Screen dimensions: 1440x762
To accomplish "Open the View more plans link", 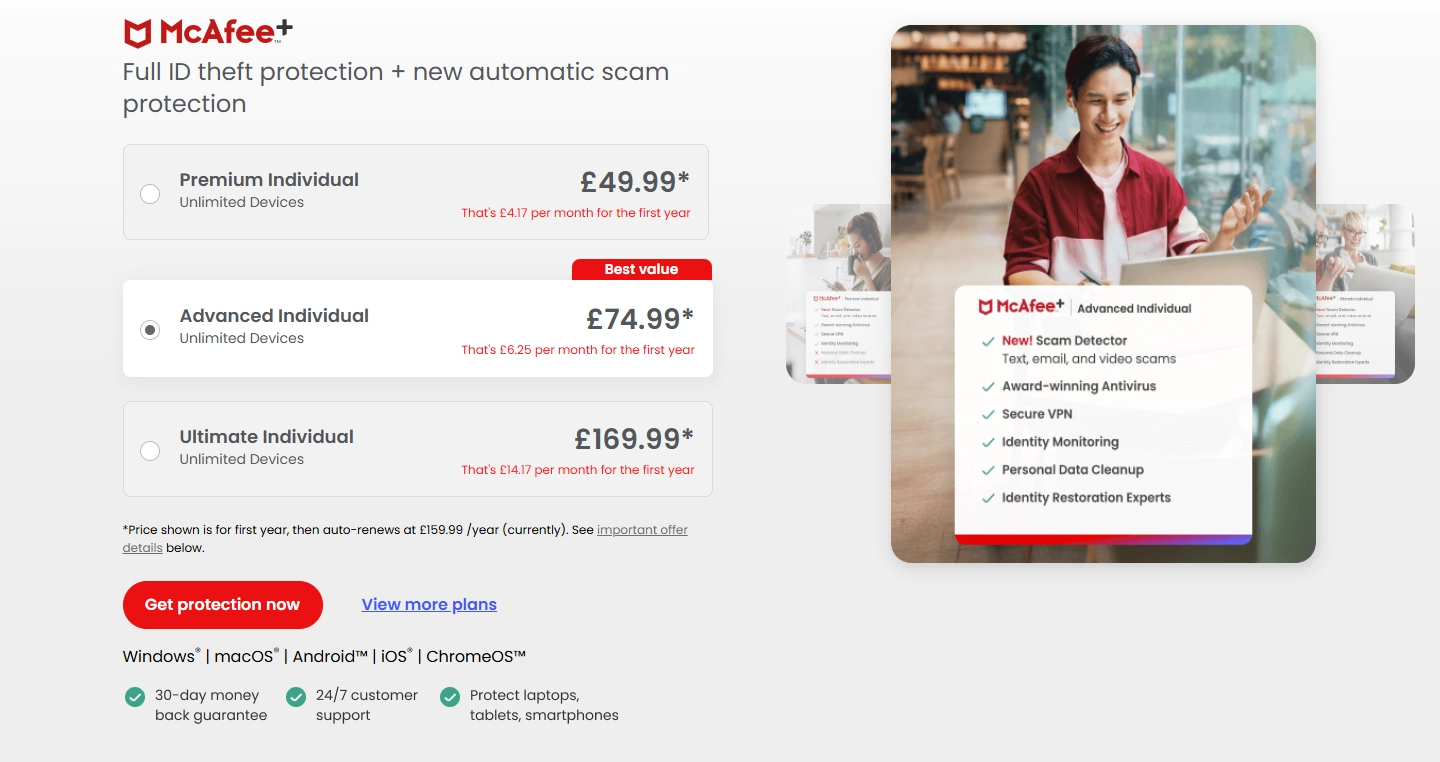I will point(429,604).
